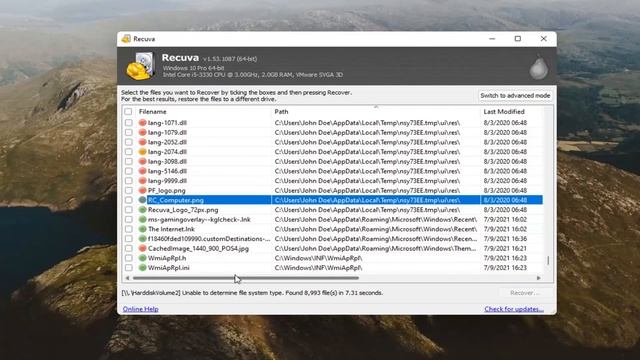Tick the checkbox for CachedImage_1440_900_POS4.jpg
Viewport: 640px width, 360px height.
point(129,248)
